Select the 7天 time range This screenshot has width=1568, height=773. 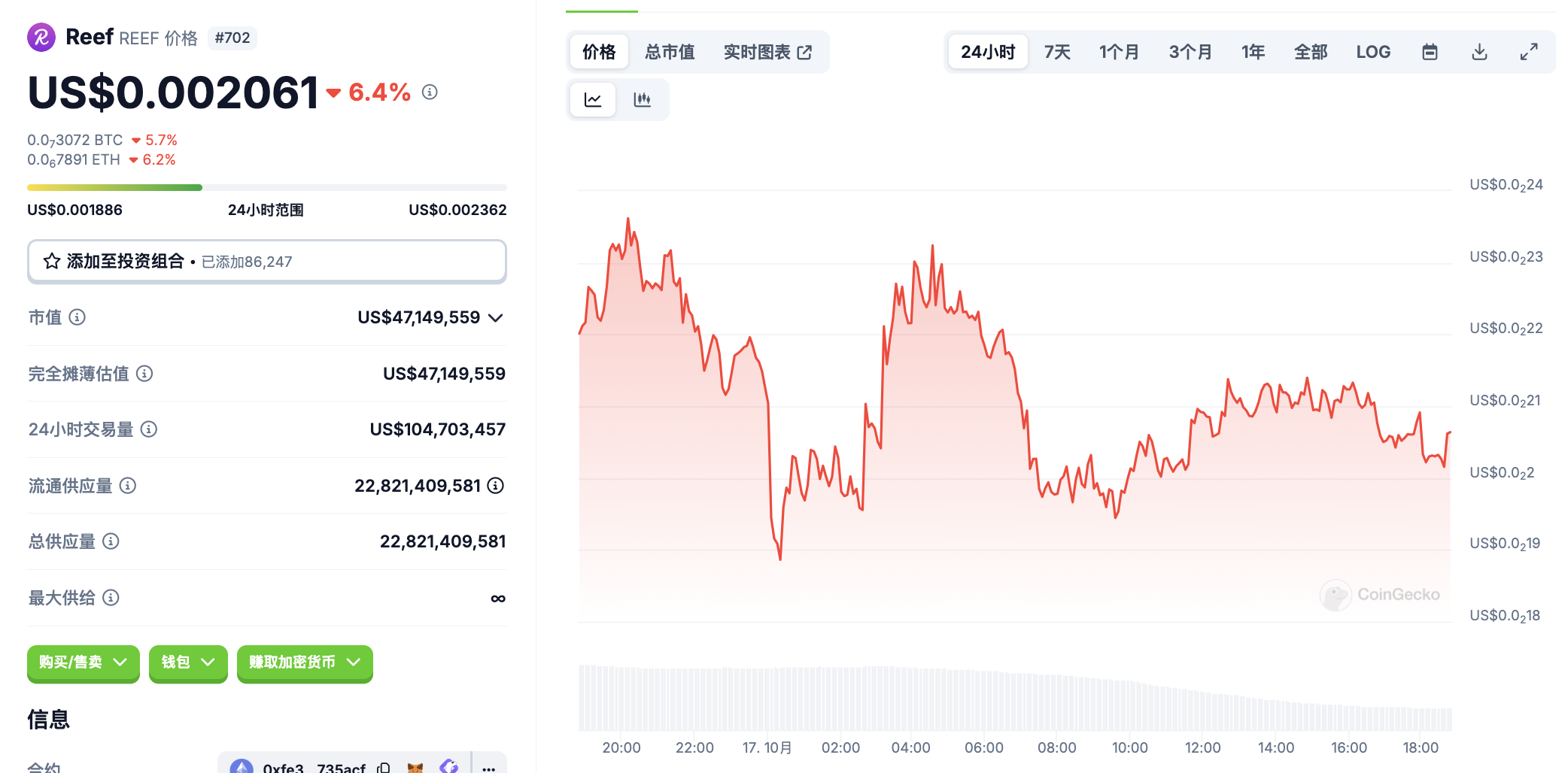(1057, 52)
